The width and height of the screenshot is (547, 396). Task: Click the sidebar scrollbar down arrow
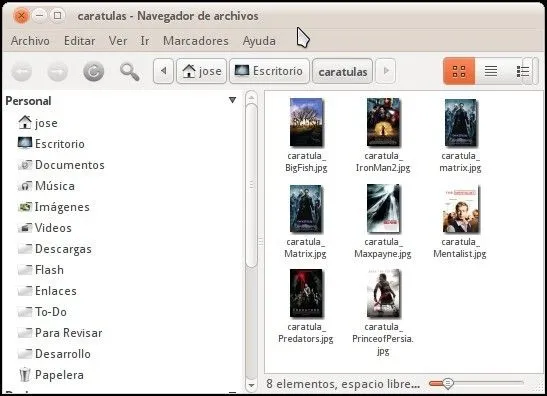tap(251, 386)
